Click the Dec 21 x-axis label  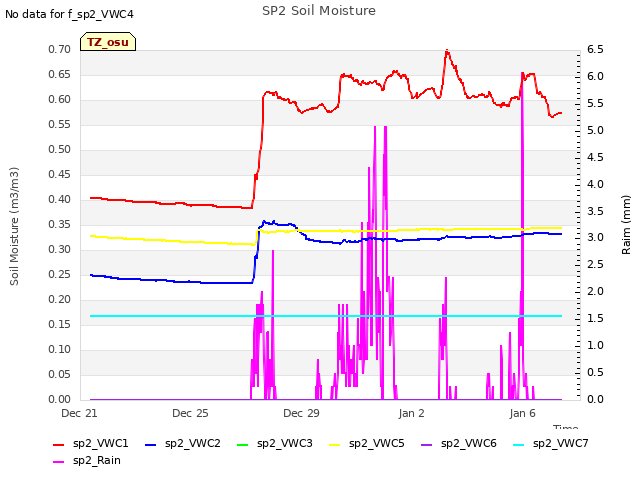tap(79, 413)
